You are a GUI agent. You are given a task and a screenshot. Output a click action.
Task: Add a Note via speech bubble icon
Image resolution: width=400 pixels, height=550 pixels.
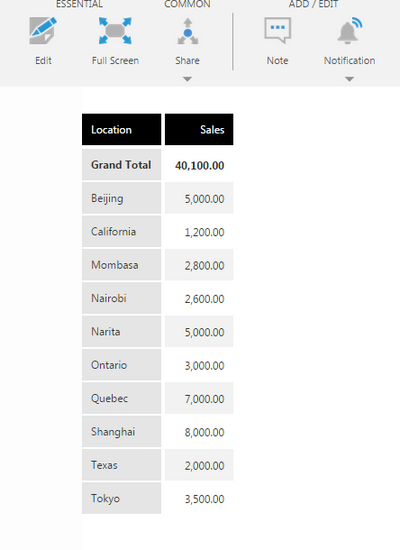(x=278, y=31)
